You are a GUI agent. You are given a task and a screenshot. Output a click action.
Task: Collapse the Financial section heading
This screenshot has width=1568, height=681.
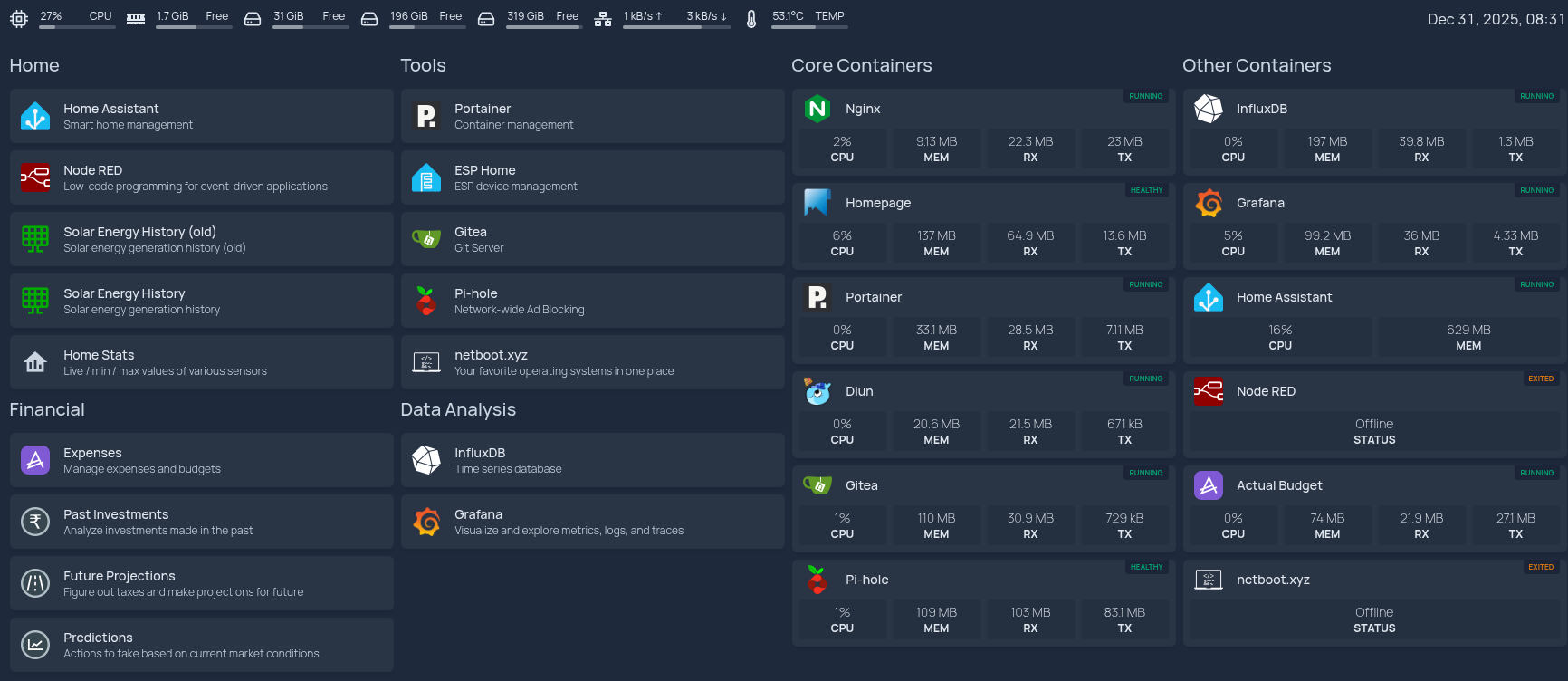click(x=47, y=409)
